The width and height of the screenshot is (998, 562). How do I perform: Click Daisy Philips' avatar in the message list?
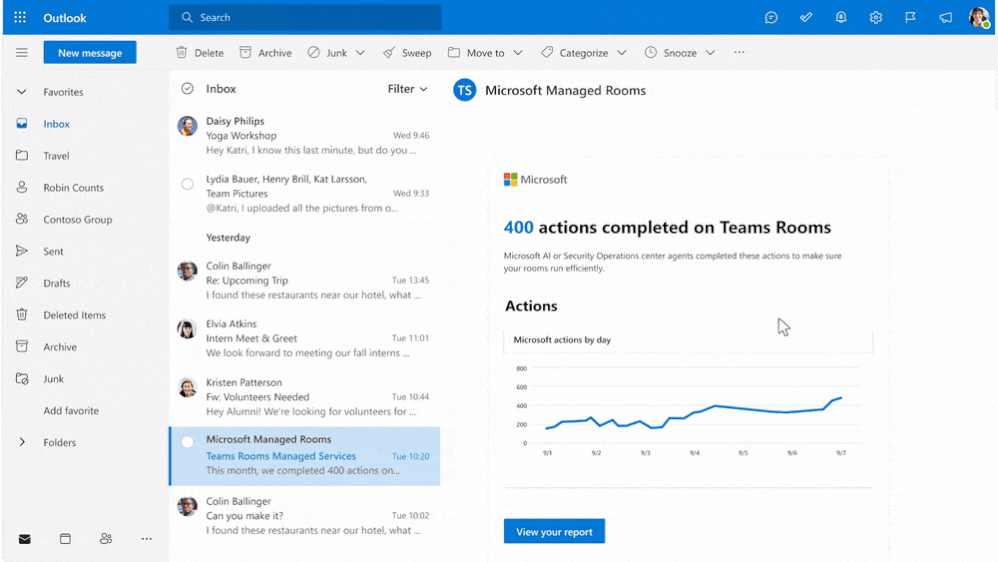(x=187, y=126)
